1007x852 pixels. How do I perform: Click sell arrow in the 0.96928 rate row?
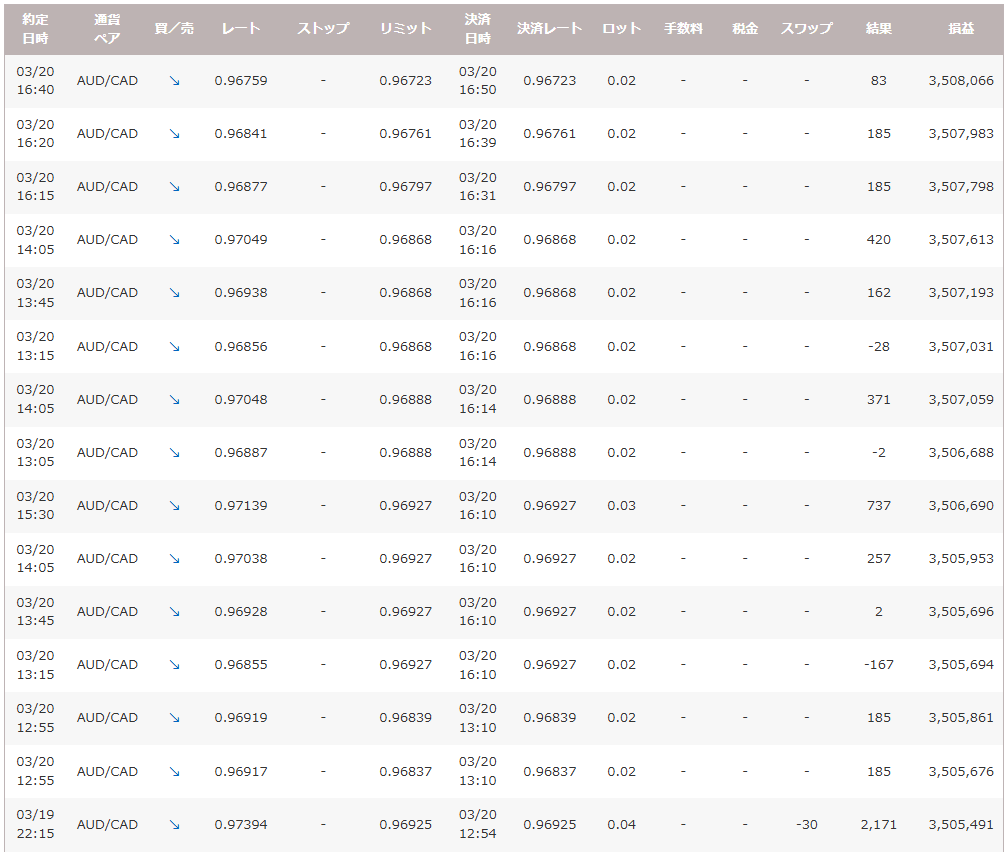174,612
